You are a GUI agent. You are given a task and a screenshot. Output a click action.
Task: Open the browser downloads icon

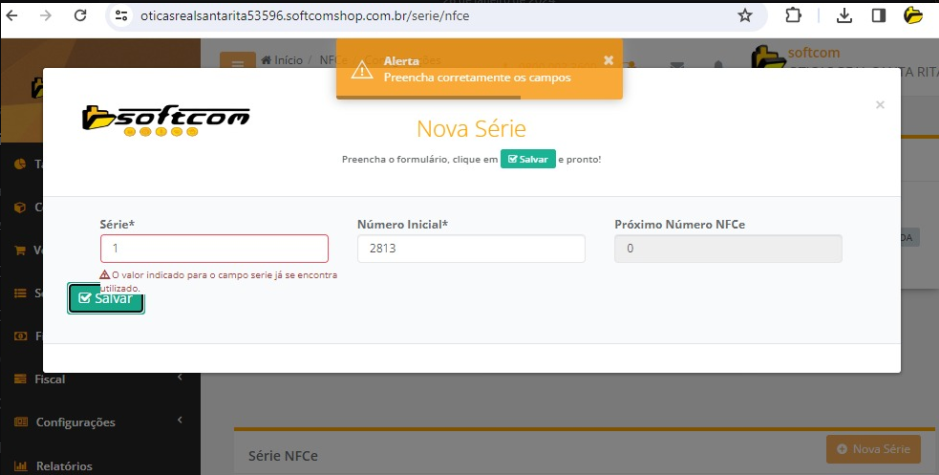(x=844, y=16)
